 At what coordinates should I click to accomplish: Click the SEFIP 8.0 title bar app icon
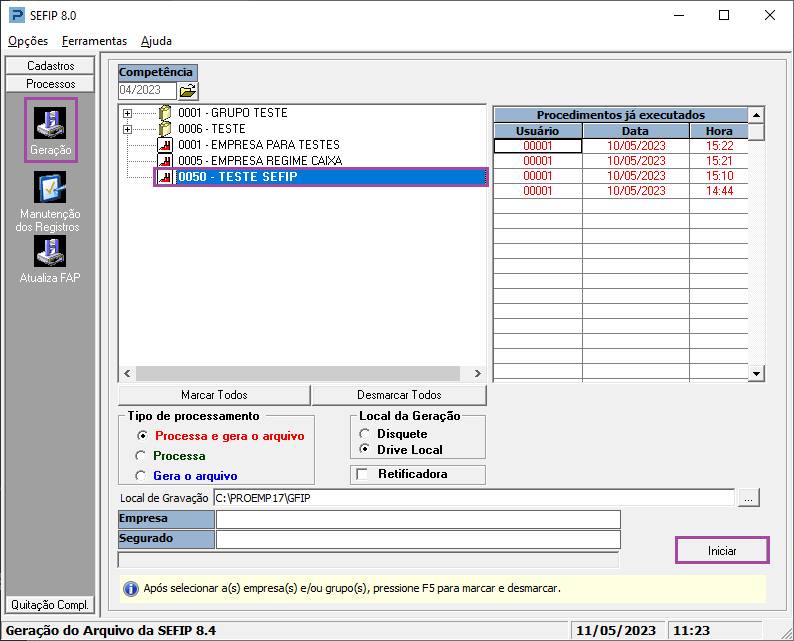point(17,15)
